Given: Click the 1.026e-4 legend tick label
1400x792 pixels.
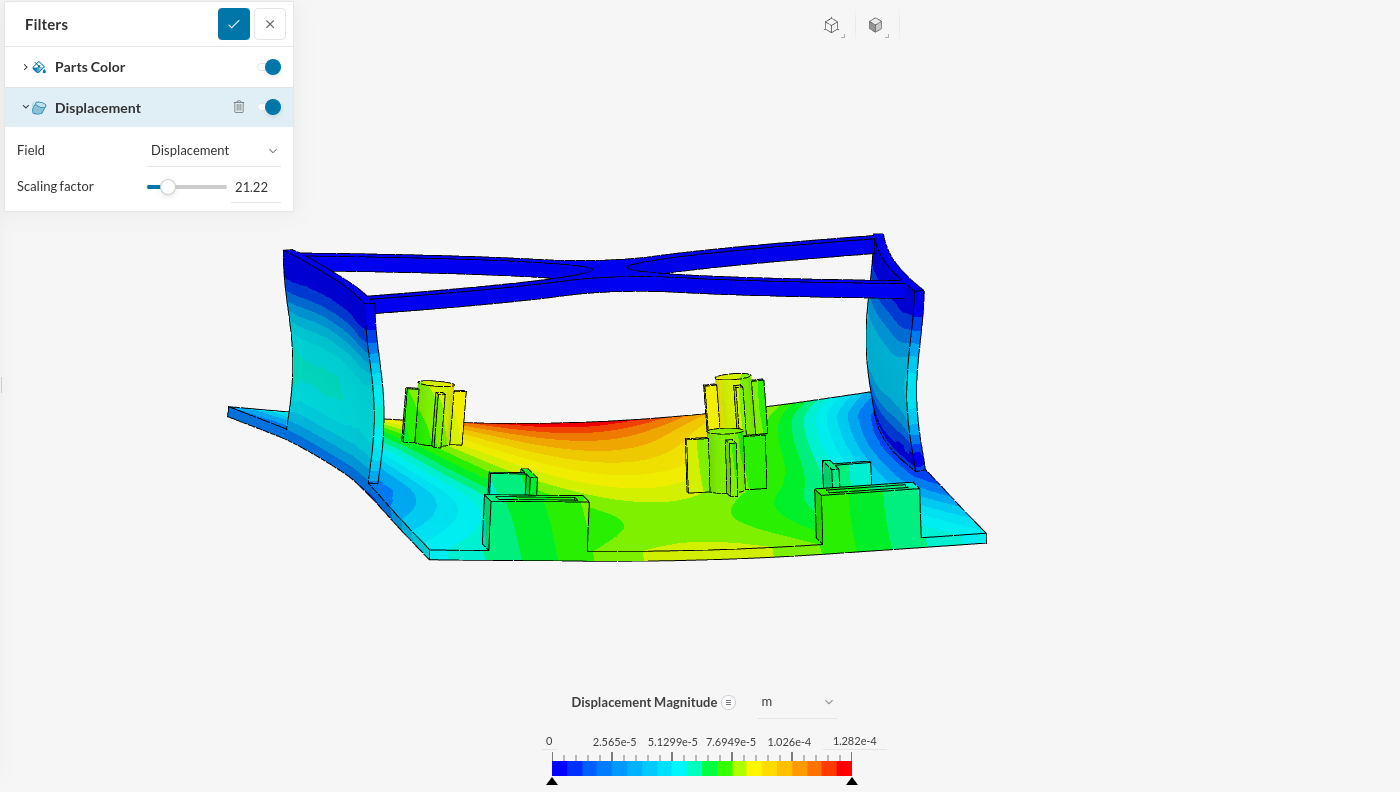Looking at the screenshot, I should [x=788, y=742].
